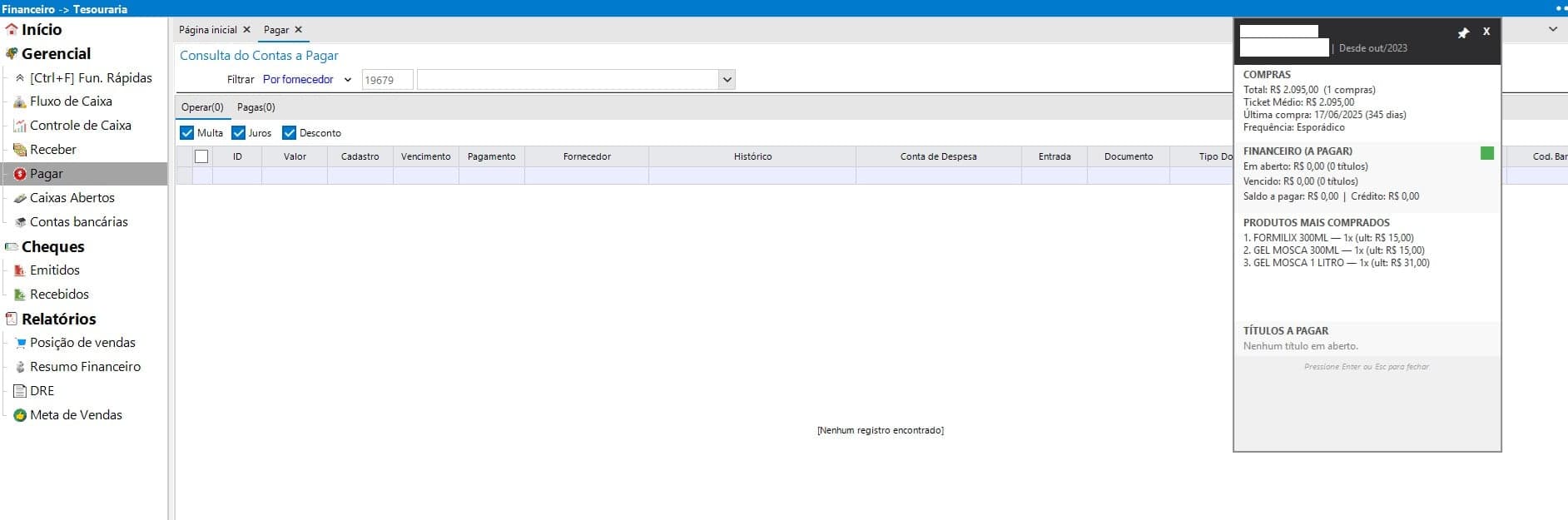Image resolution: width=1568 pixels, height=520 pixels.
Task: Open Resumo Financeiro report
Action: (86, 367)
